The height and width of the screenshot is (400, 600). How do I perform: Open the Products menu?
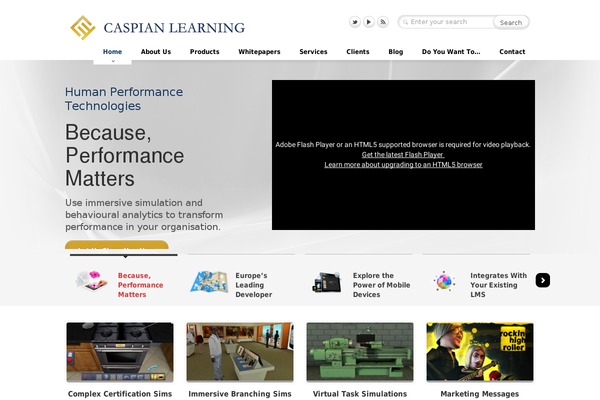tap(205, 52)
